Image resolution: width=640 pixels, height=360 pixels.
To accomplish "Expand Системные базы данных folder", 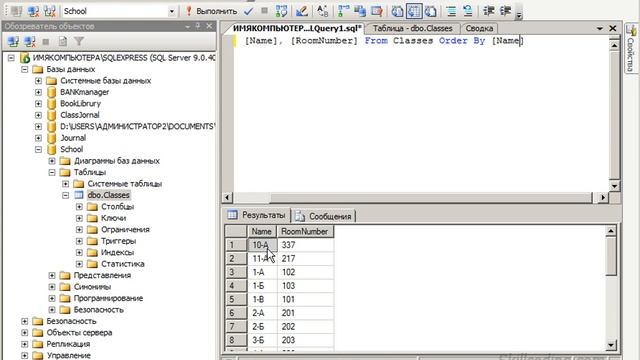I will [x=38, y=81].
